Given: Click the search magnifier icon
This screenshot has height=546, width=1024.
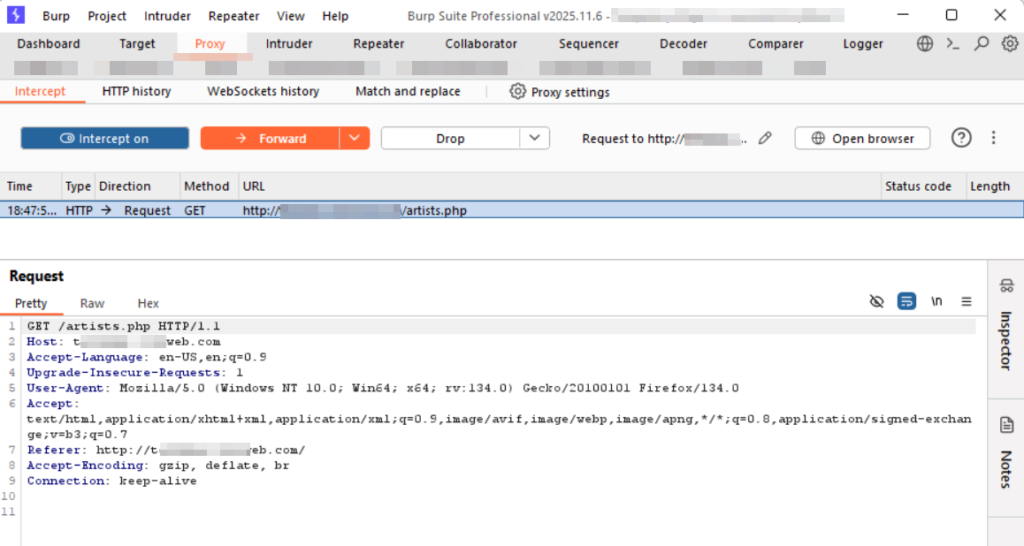Looking at the screenshot, I should click(982, 44).
